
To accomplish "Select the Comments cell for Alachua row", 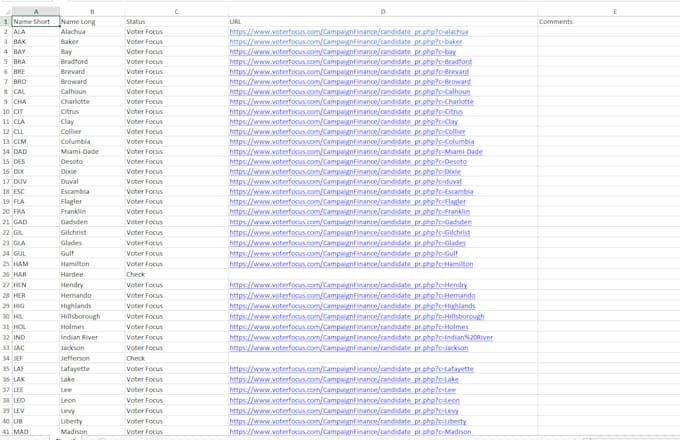I will [x=609, y=32].
